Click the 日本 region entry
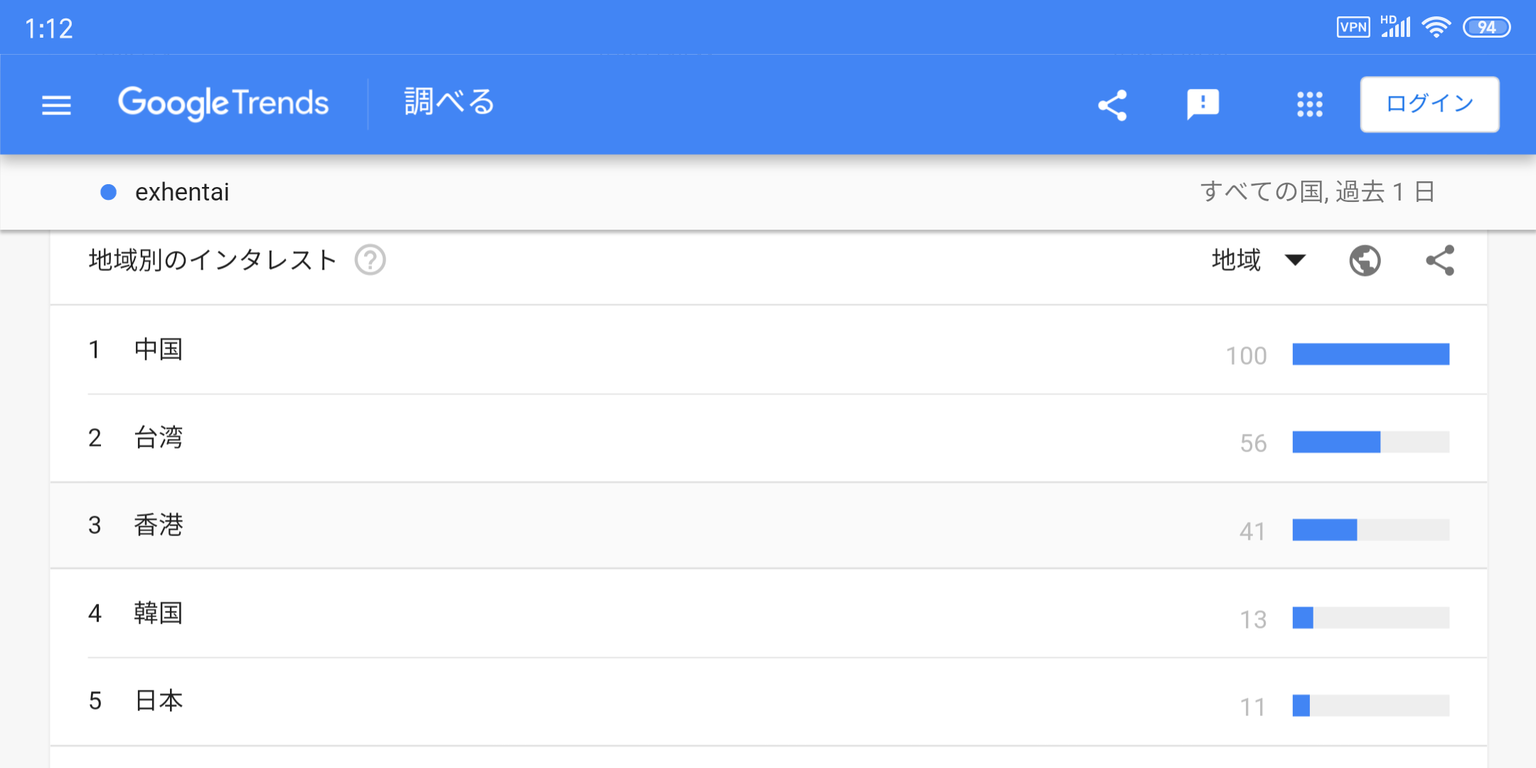The width and height of the screenshot is (1536, 768). 159,701
